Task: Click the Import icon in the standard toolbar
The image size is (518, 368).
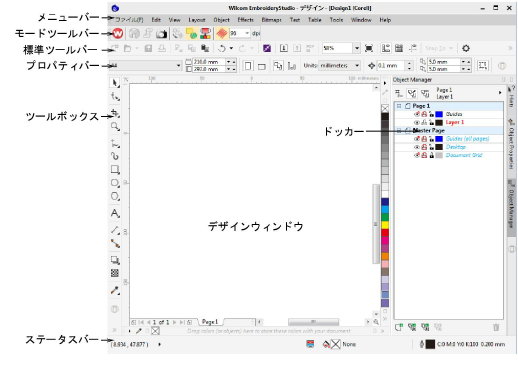Action: click(284, 48)
